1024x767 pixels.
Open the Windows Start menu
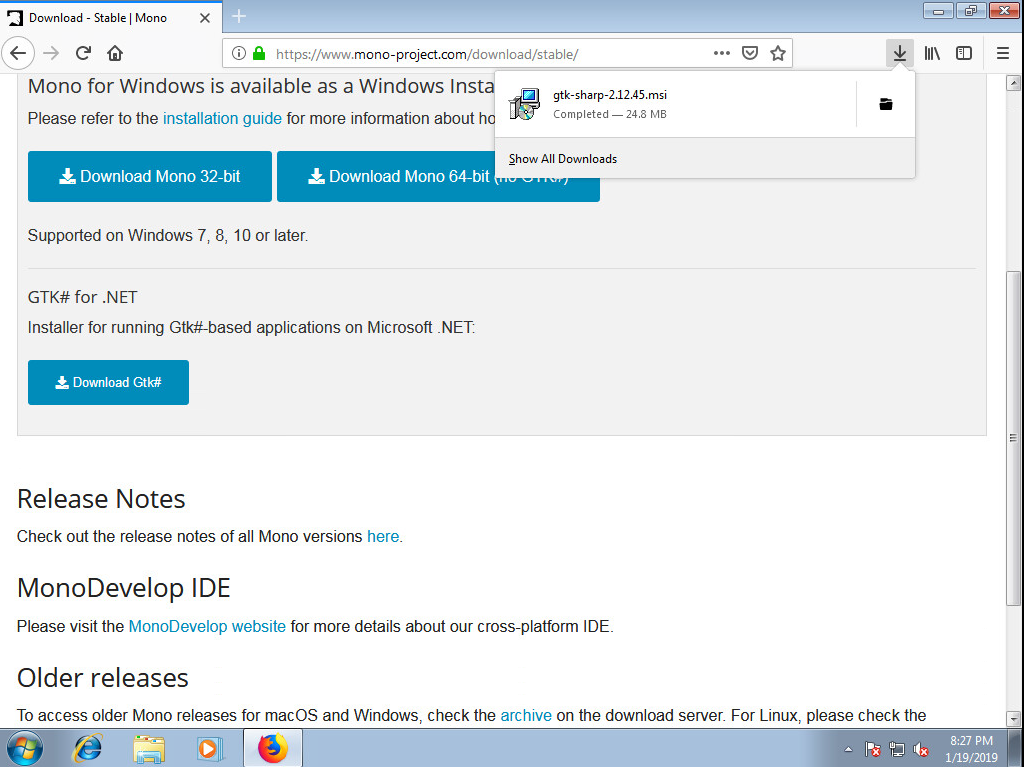point(25,748)
